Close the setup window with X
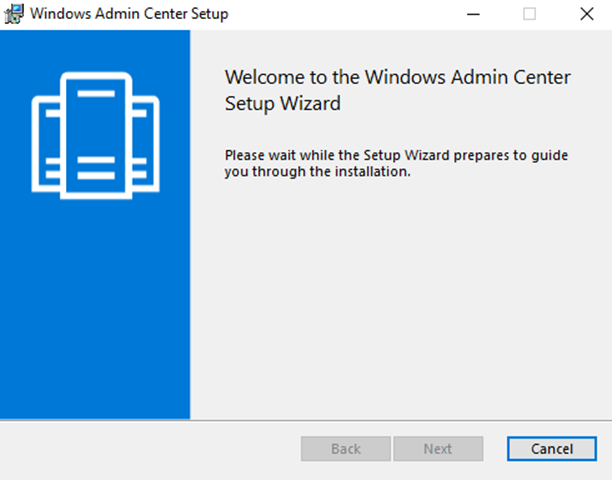612x480 pixels. coord(587,14)
